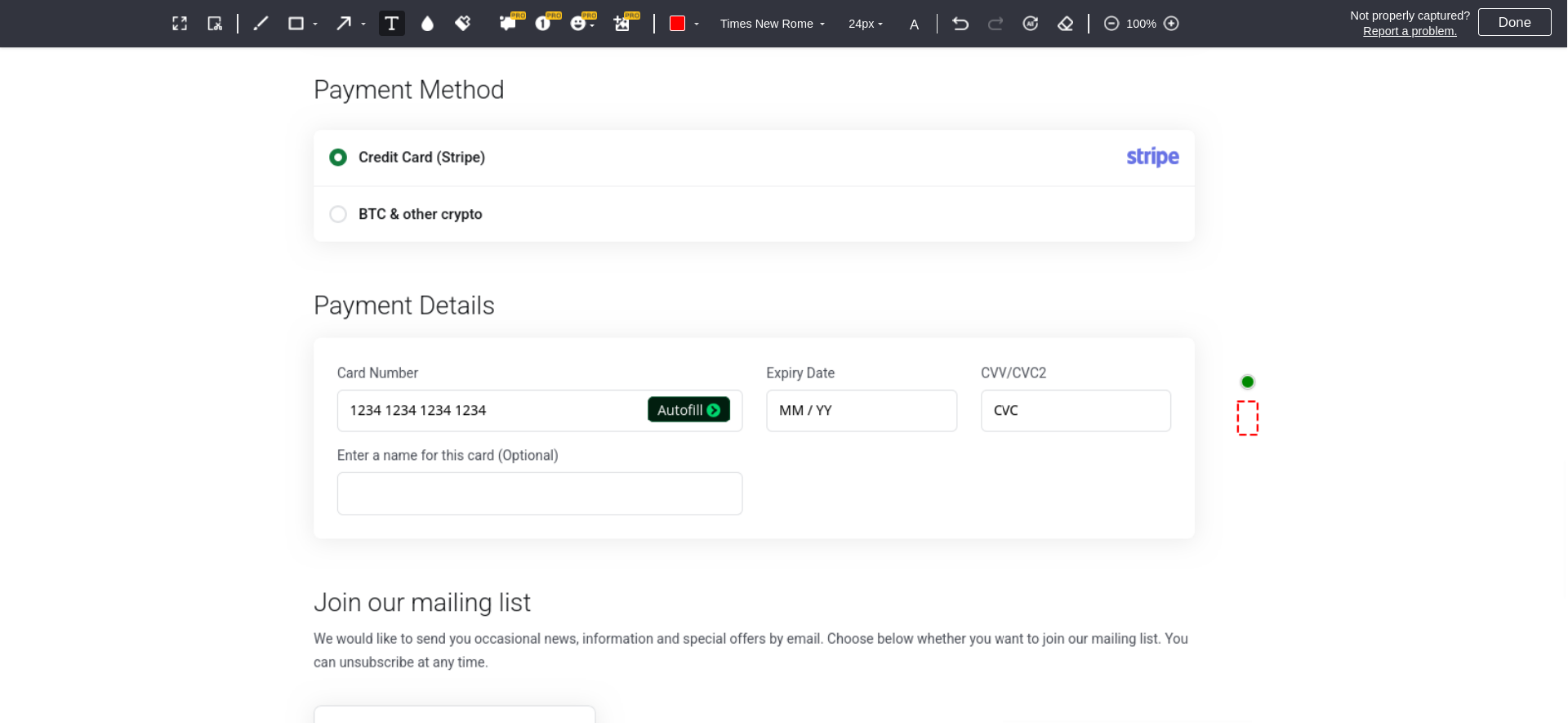
Task: Open the color picker dropdown arrow
Action: pos(697,25)
